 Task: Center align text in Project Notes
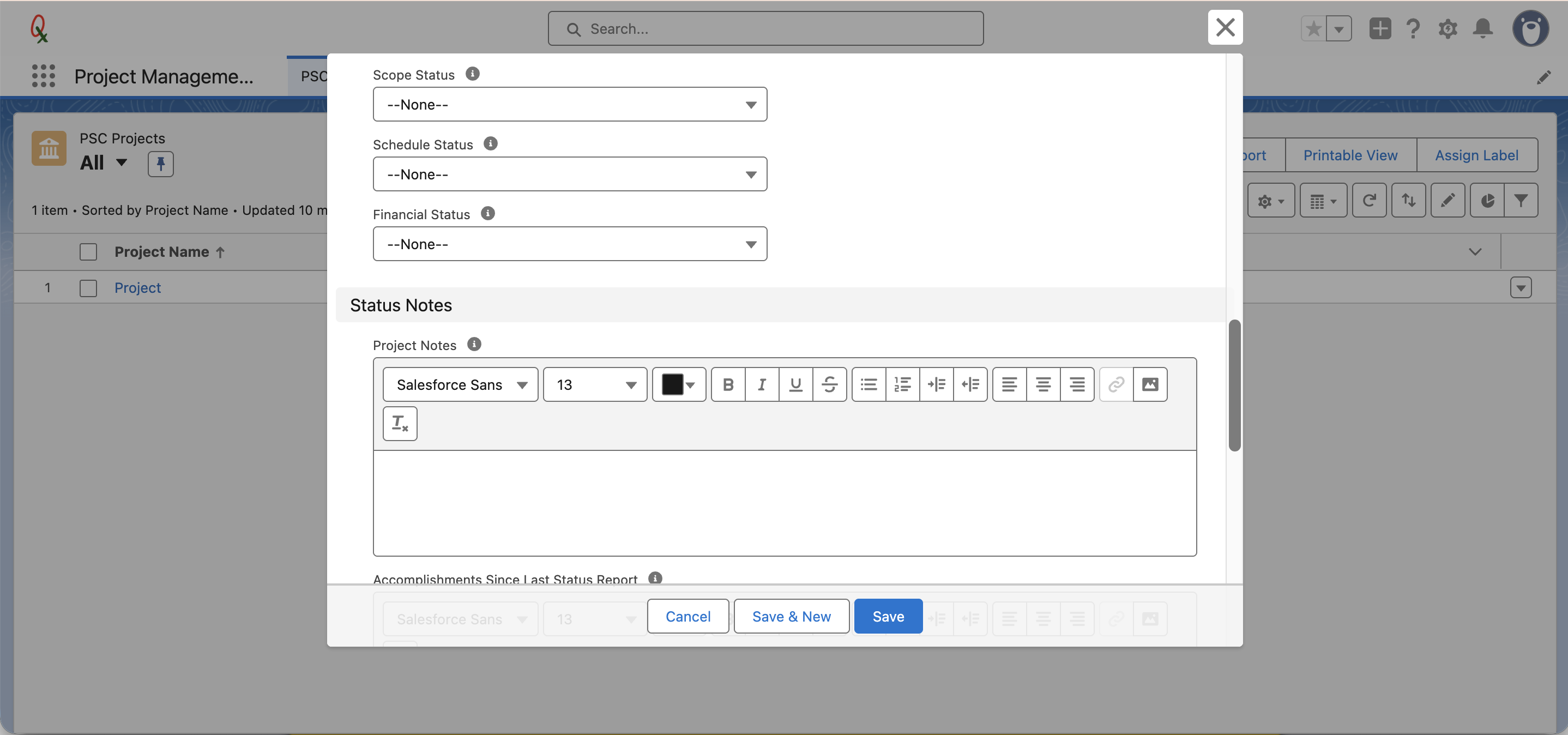coord(1044,384)
